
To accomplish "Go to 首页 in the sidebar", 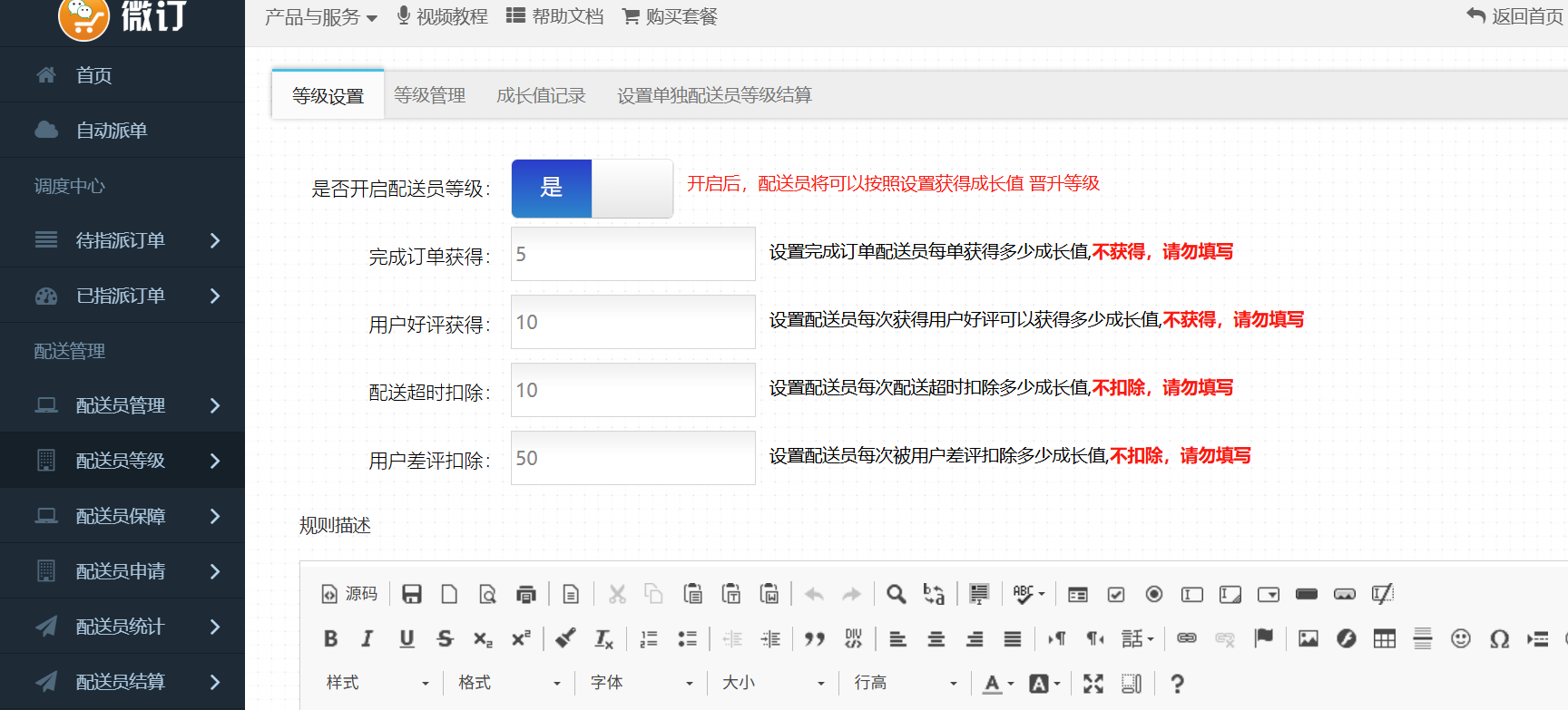I will coord(122,75).
